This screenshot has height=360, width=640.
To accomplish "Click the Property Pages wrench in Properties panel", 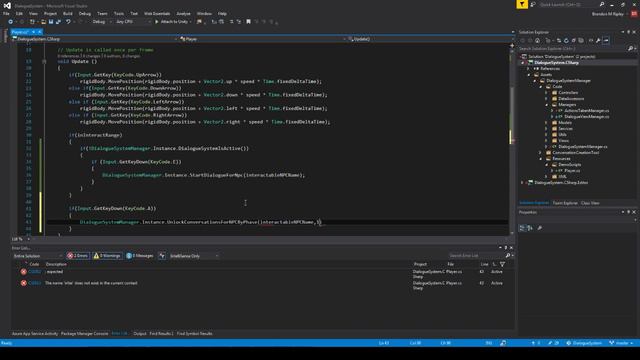I will pos(540,228).
